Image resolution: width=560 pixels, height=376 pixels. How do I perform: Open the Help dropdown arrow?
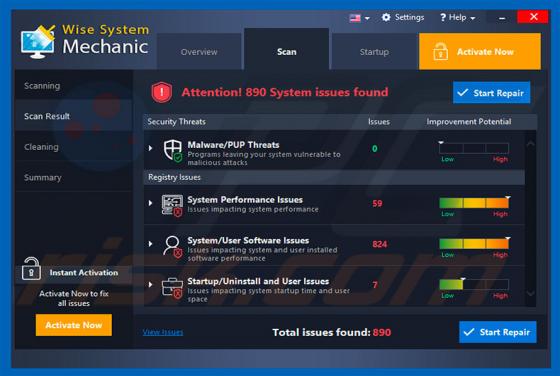[472, 18]
